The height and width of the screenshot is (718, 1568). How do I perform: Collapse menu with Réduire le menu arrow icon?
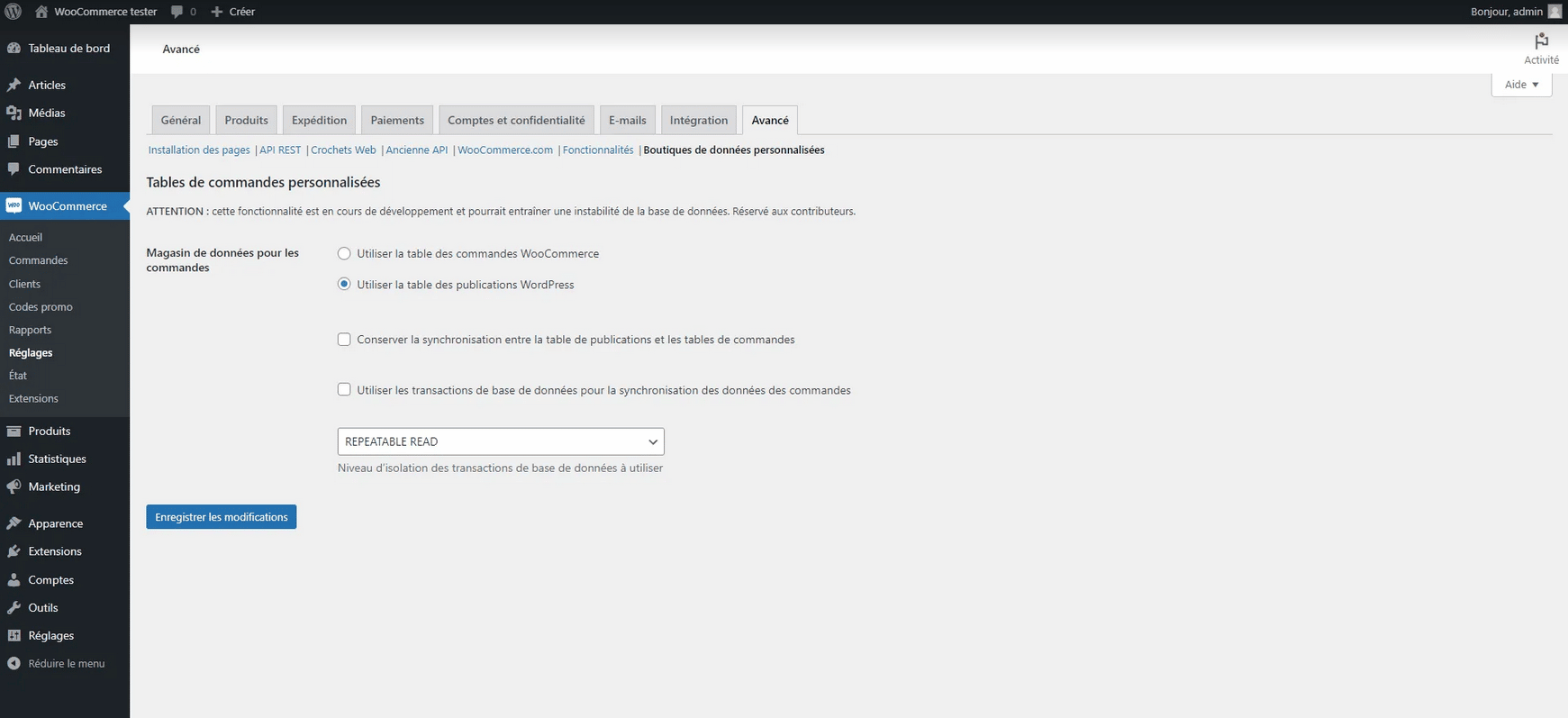pos(14,663)
